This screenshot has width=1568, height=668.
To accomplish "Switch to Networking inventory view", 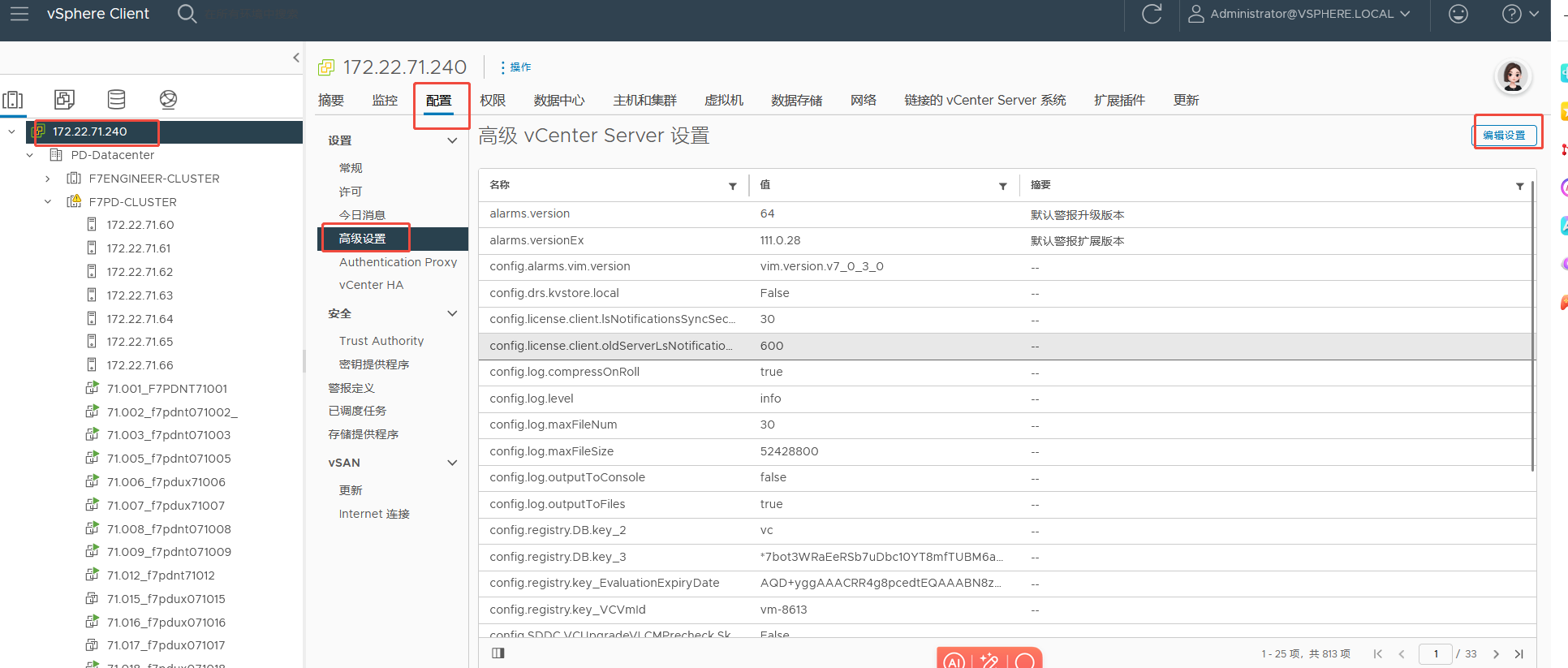I will (168, 100).
